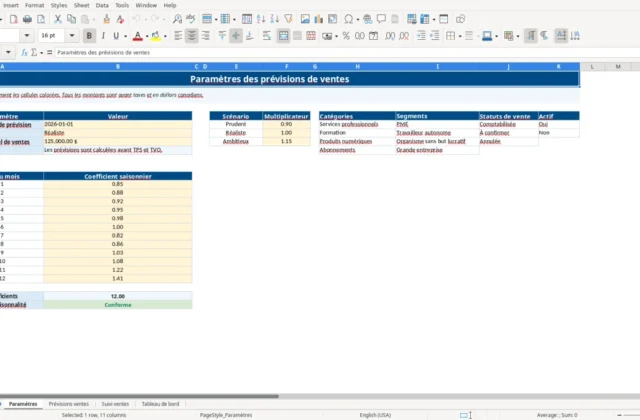Cut selection with the scissors icon

coord(58,19)
